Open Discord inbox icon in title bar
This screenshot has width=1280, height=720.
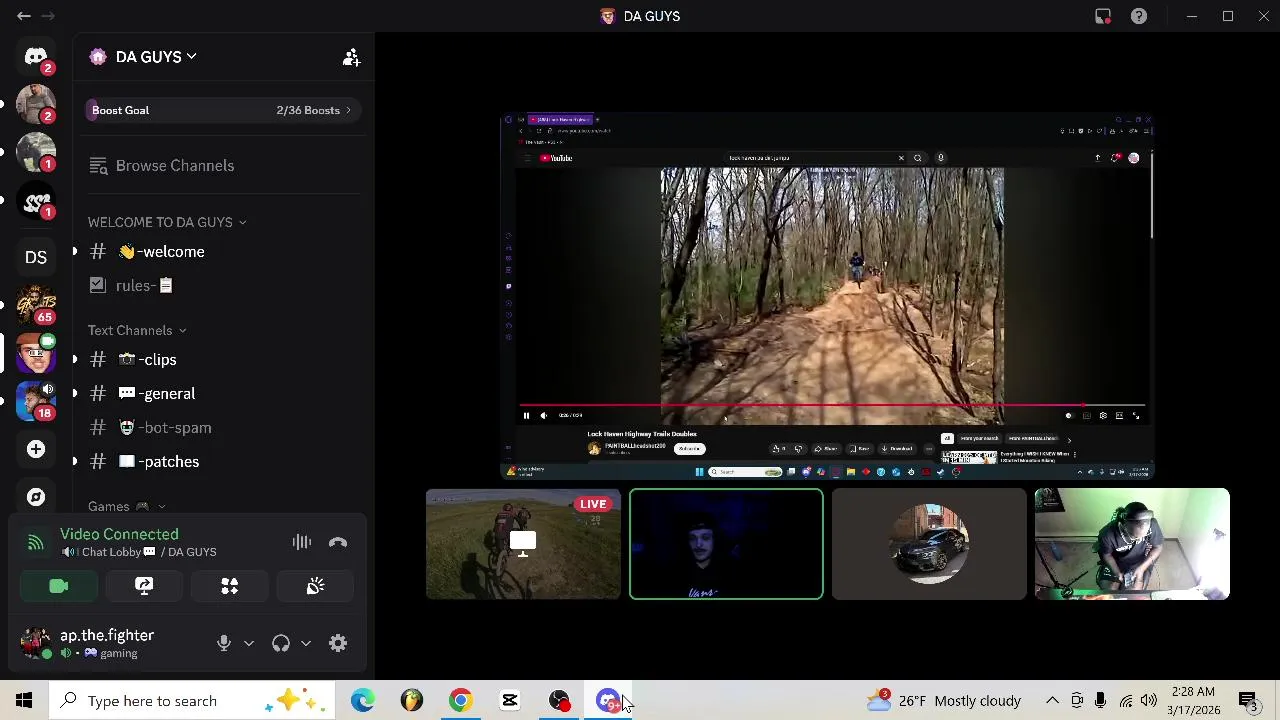coord(1103,16)
